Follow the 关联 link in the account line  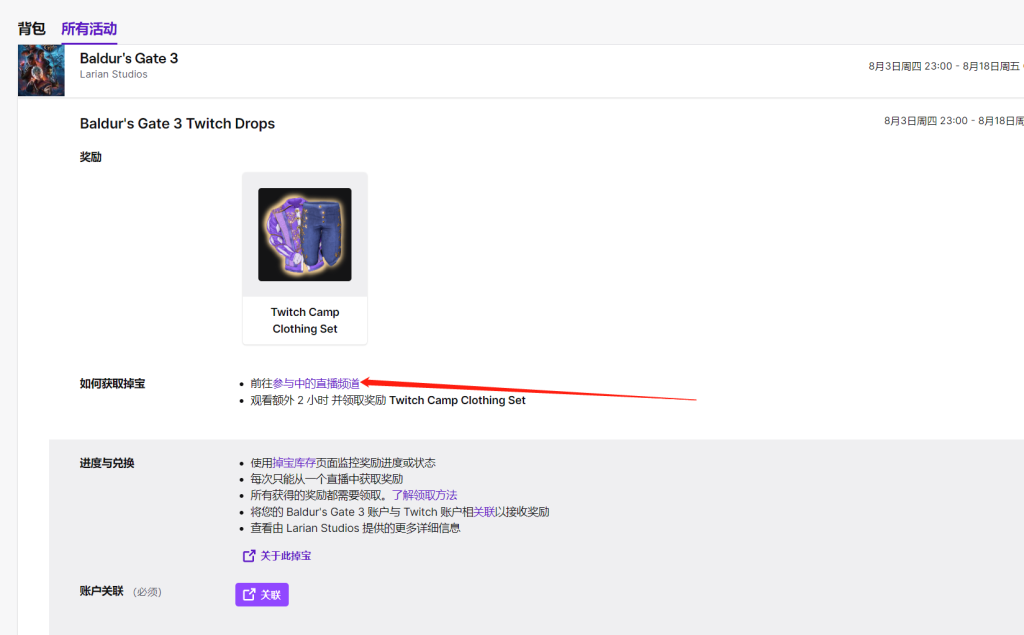coord(484,512)
